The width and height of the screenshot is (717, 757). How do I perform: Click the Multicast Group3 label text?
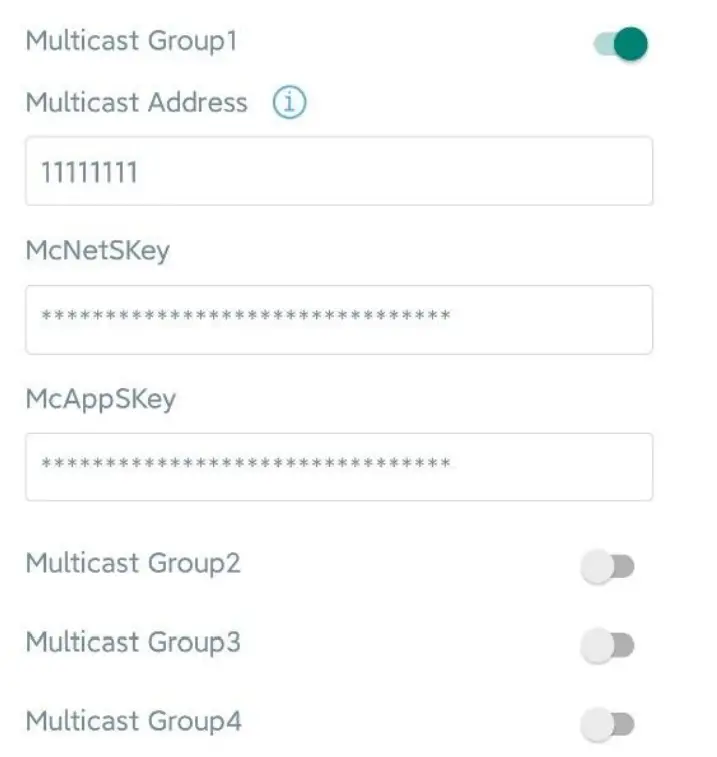(x=133, y=641)
